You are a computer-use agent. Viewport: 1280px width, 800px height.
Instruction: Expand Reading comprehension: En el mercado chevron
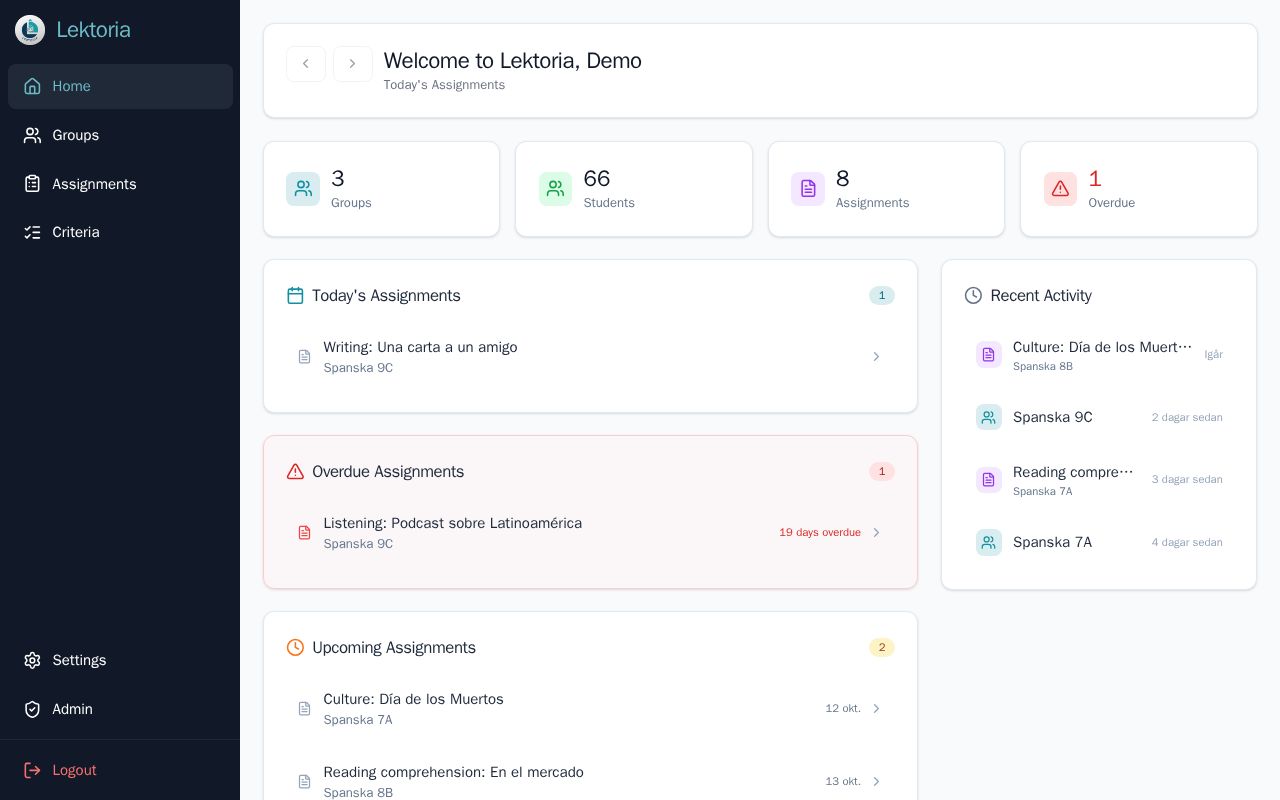(x=876, y=782)
